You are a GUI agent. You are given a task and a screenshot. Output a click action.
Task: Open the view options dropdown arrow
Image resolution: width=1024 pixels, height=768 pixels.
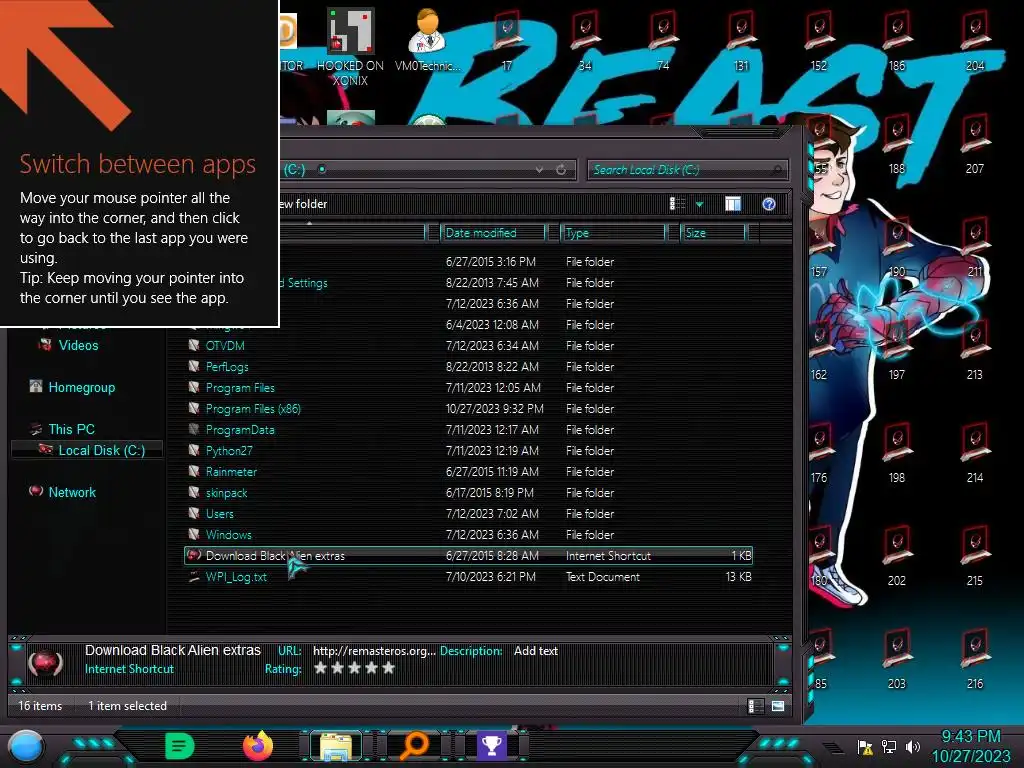(x=699, y=204)
